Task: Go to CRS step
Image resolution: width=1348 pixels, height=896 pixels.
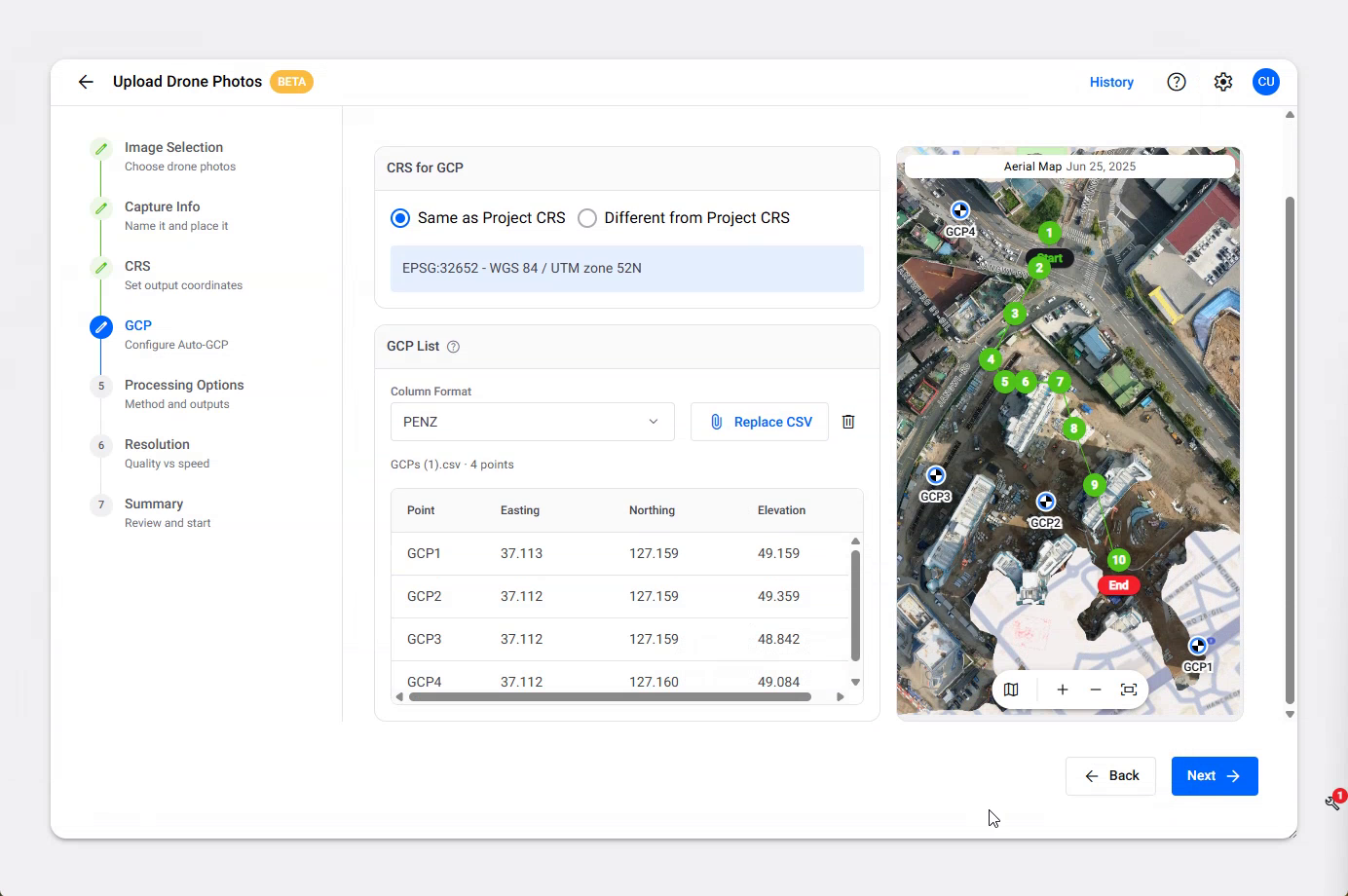Action: point(137,266)
